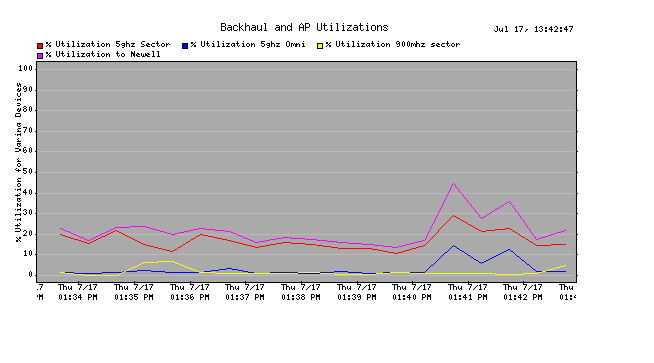Click the blue 5ghz Omni legend swatch
Screen dimensions: 654x363
(x=185, y=45)
